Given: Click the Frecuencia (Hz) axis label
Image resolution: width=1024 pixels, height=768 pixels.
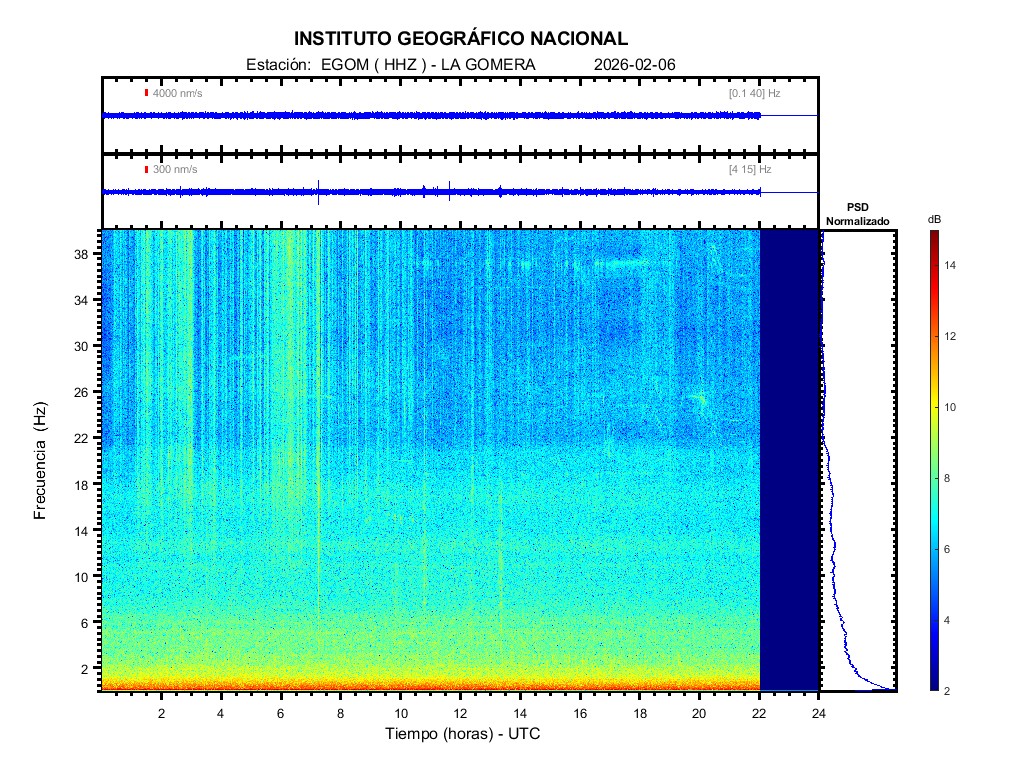Looking at the screenshot, I should tap(41, 461).
